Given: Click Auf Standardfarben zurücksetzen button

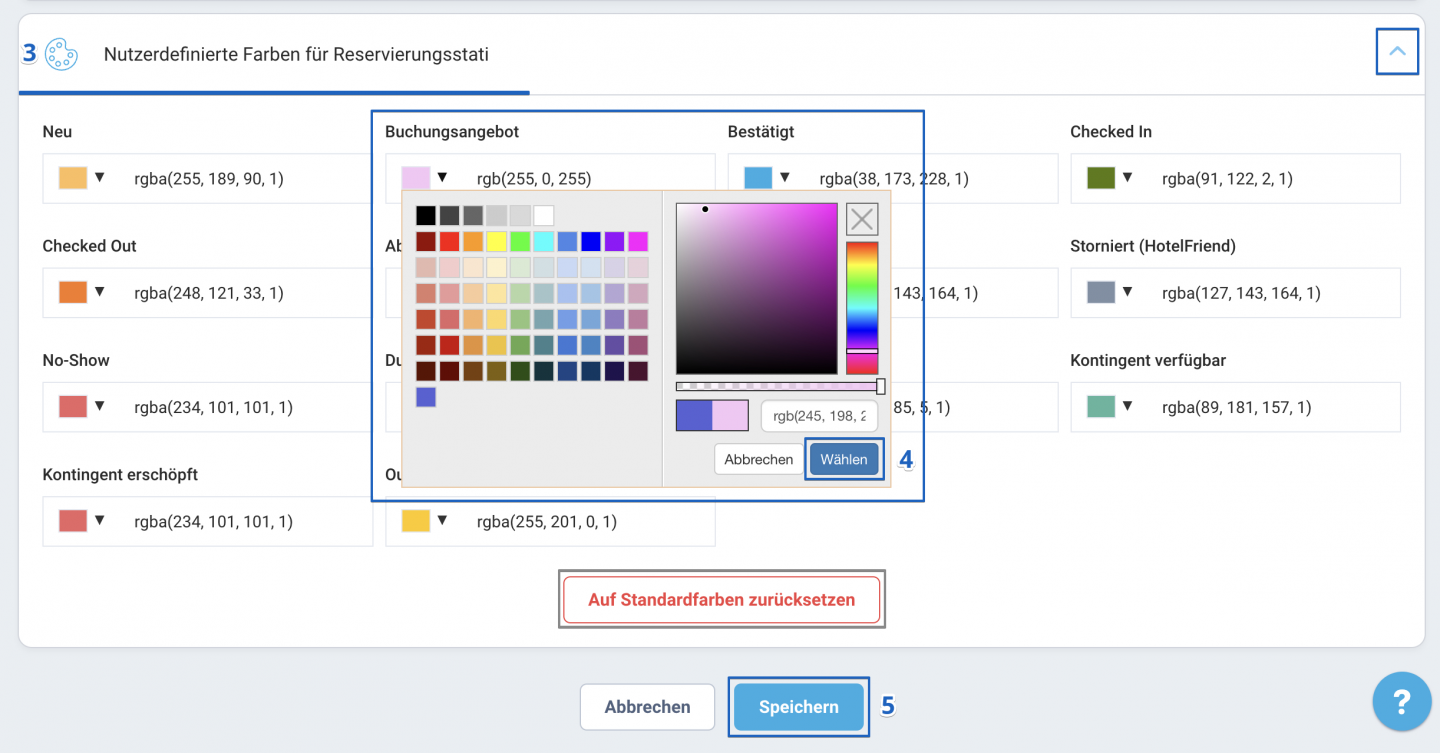Looking at the screenshot, I should tap(722, 600).
